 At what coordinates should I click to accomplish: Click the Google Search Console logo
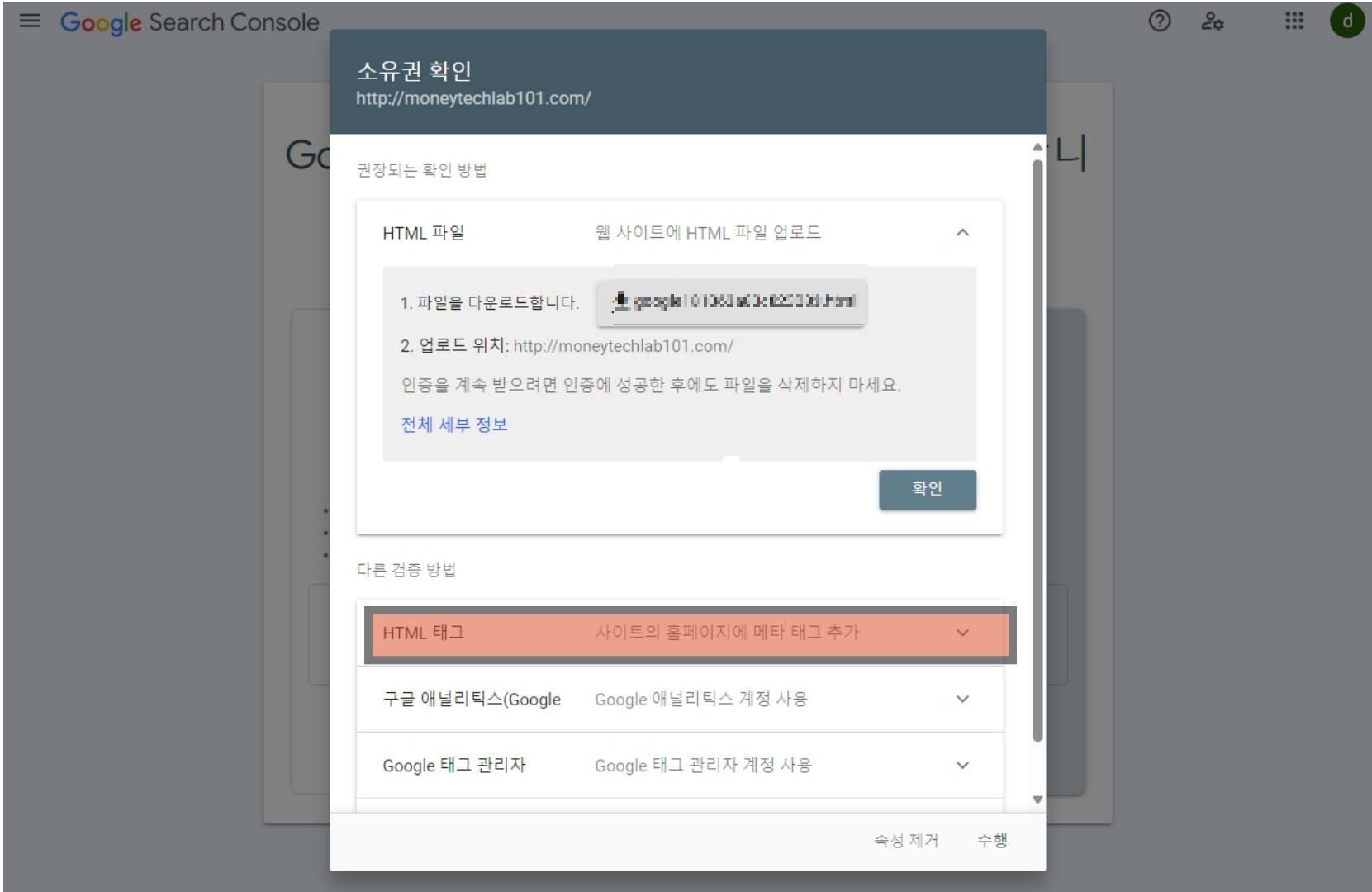click(x=189, y=22)
